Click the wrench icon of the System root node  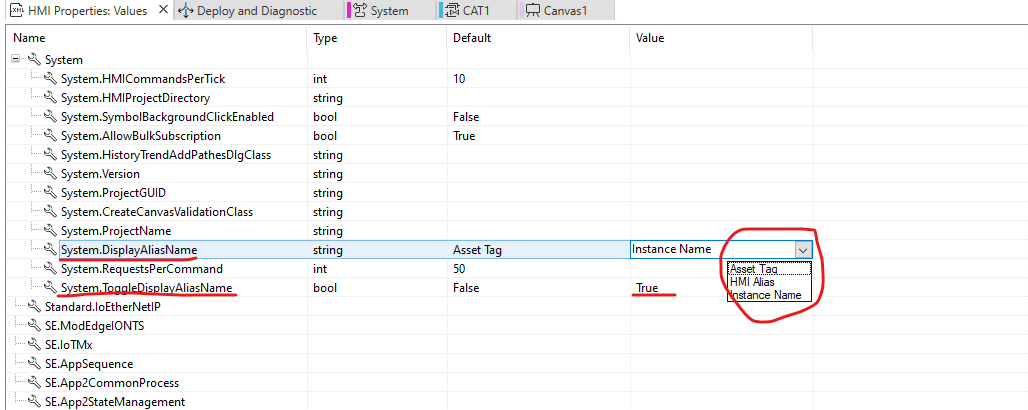[x=34, y=60]
